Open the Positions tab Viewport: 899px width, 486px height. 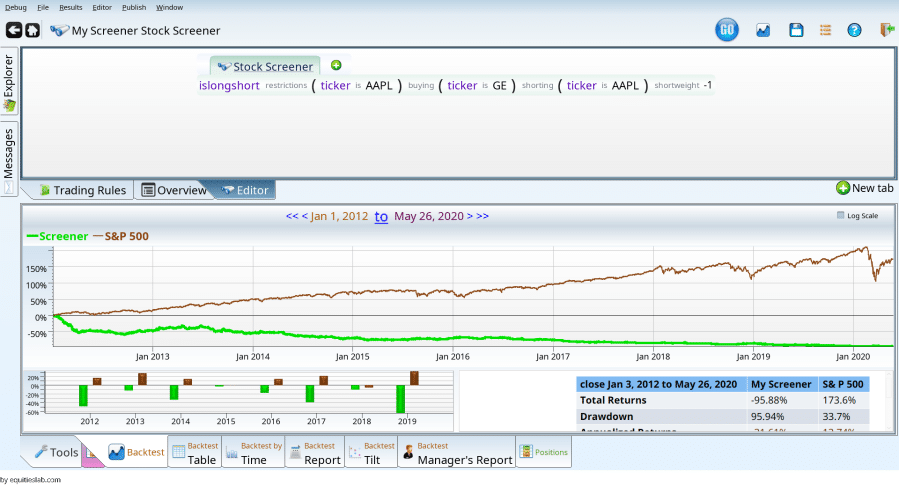pyautogui.click(x=544, y=452)
